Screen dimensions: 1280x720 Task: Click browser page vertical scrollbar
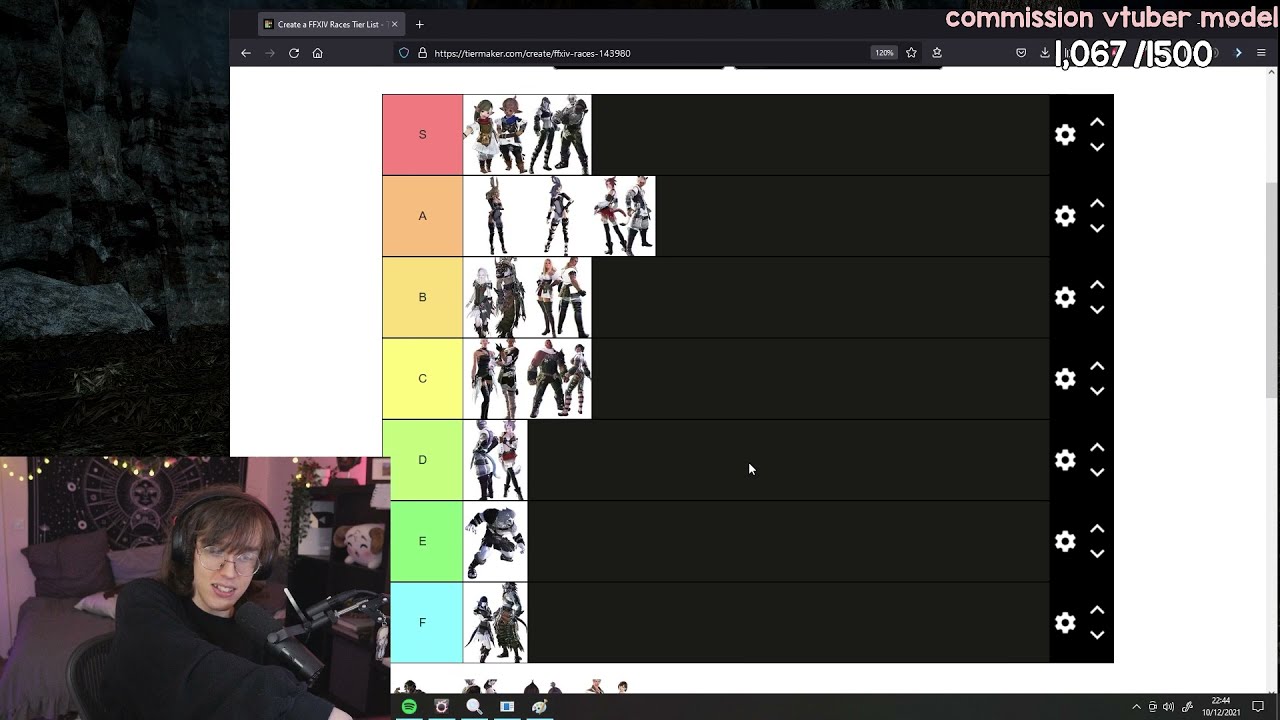1272,290
